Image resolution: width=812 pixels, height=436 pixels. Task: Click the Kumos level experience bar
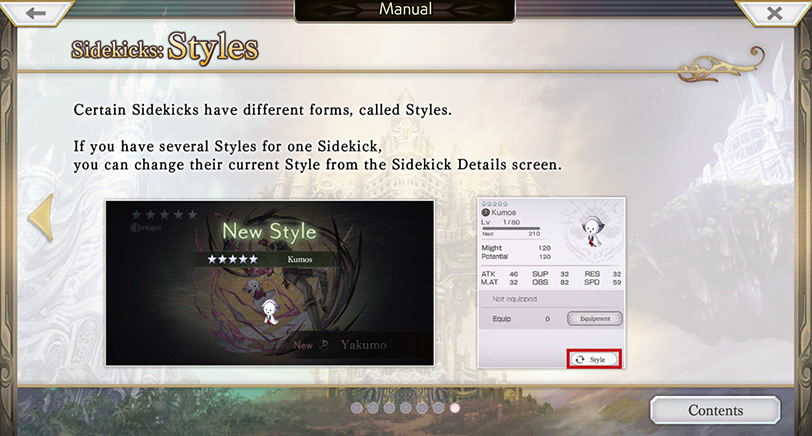point(511,228)
